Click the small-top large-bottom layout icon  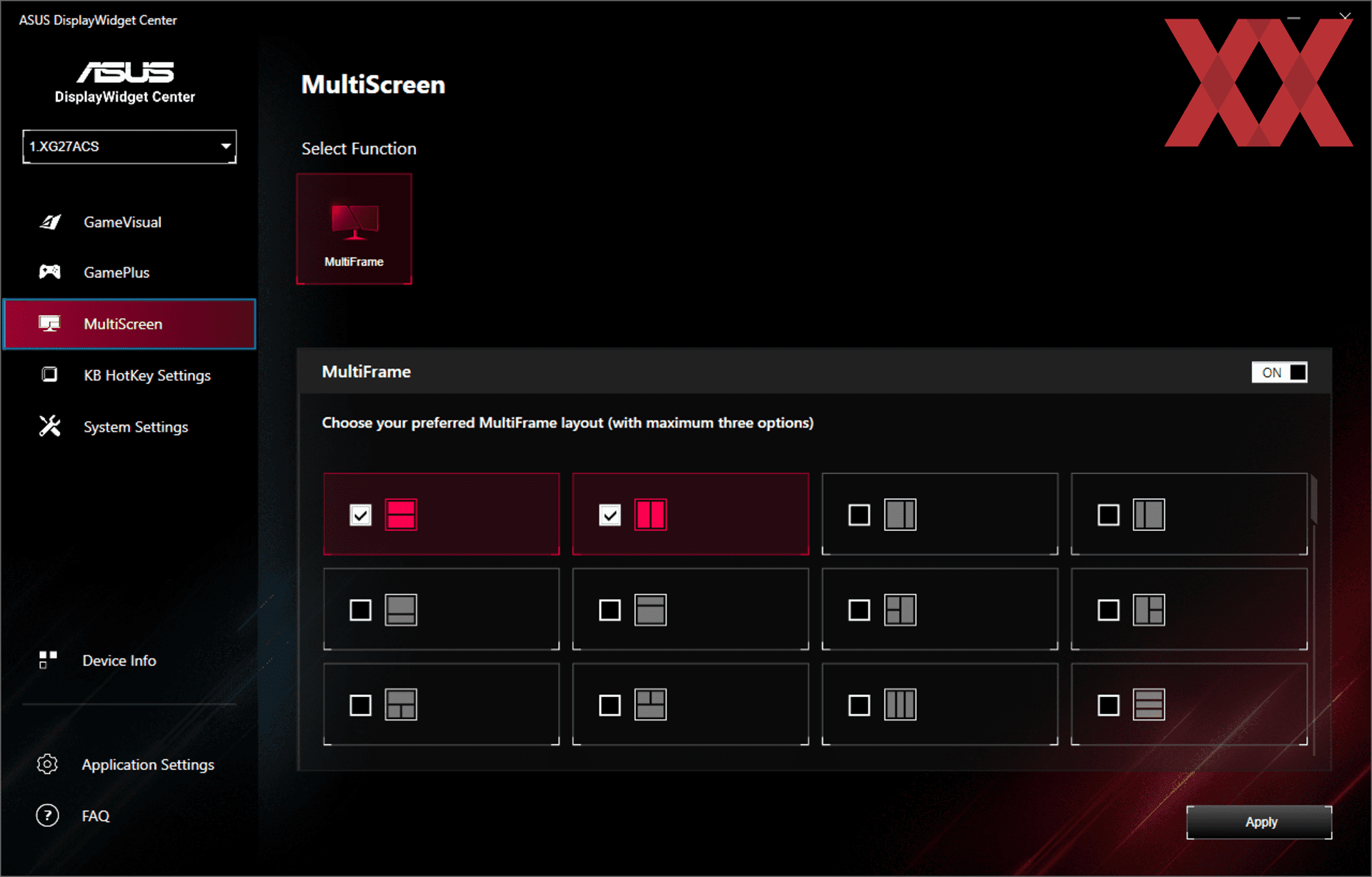650,610
